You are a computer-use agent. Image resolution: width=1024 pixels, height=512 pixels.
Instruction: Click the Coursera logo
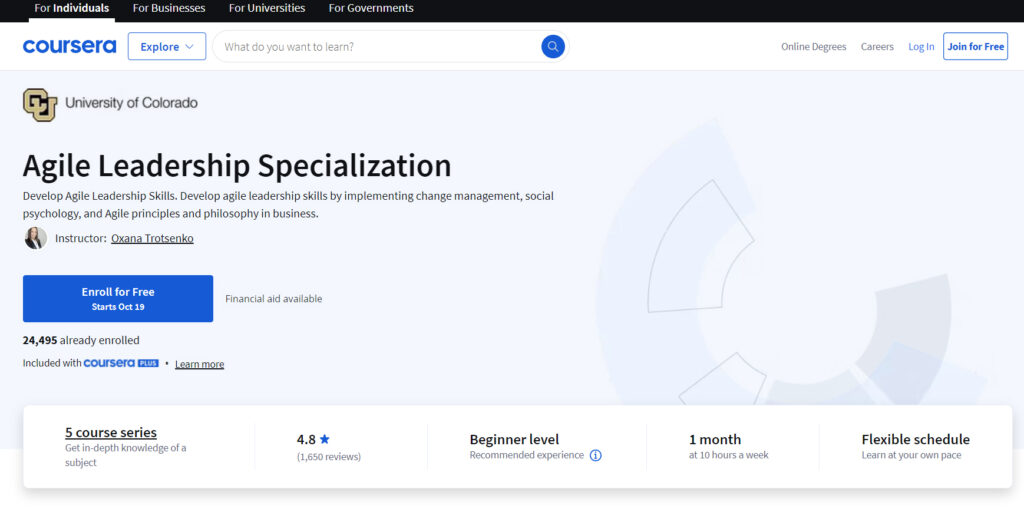pos(69,47)
